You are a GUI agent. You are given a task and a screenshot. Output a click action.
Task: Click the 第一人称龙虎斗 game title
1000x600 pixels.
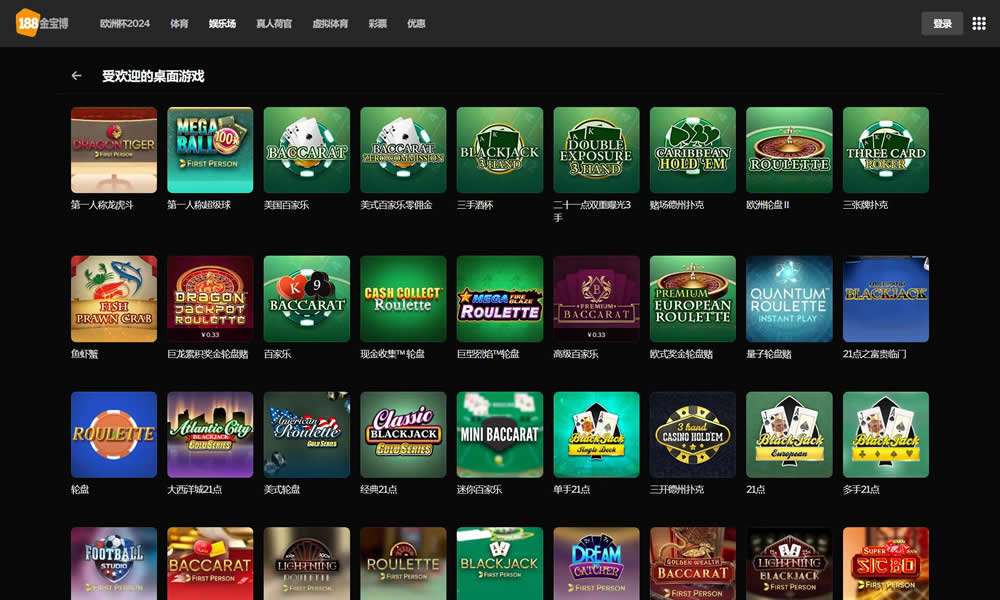coord(102,205)
